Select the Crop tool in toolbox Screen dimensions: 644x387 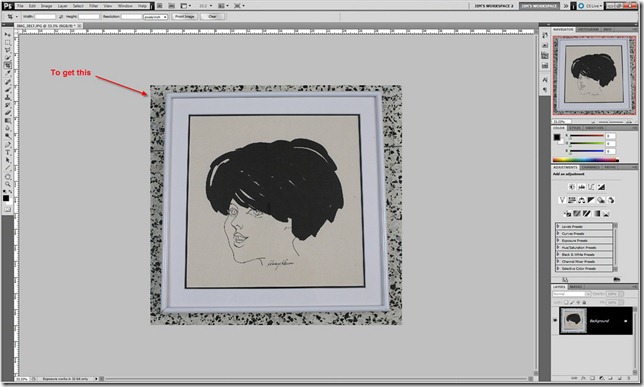(x=7, y=65)
